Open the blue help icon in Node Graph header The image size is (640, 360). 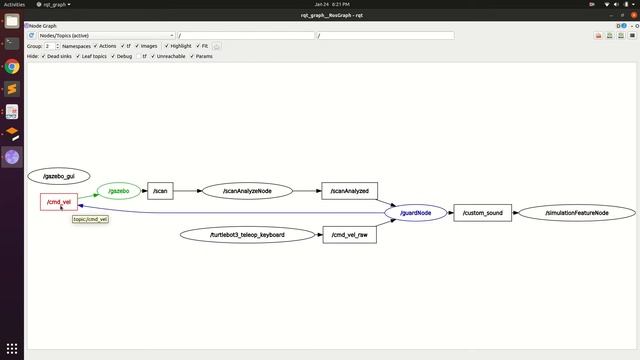[624, 26]
